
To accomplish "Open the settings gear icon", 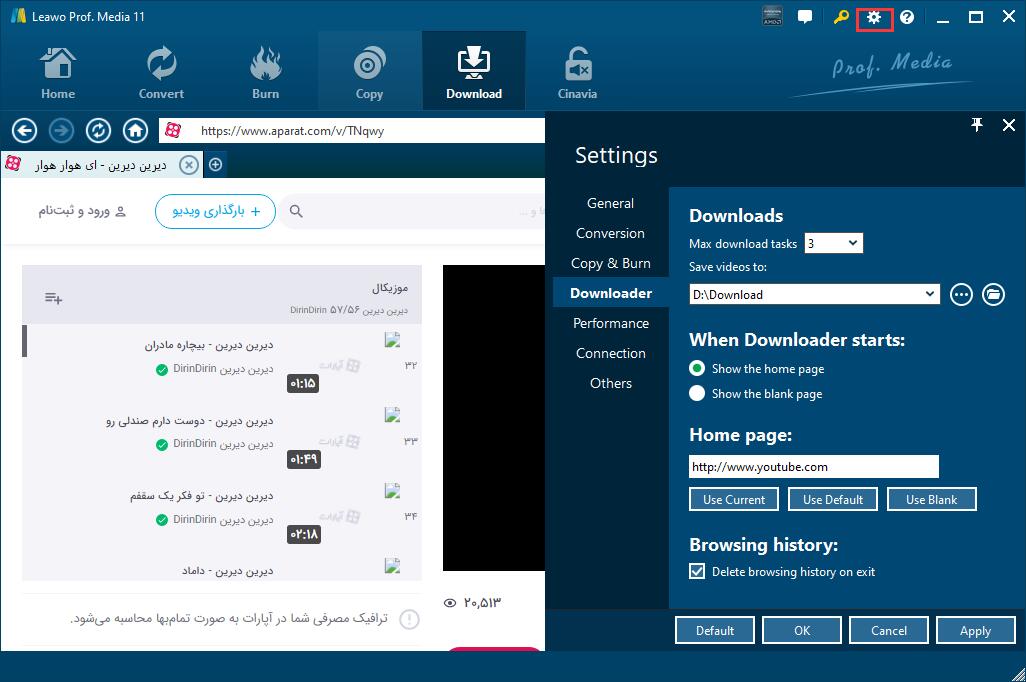I will pyautogui.click(x=874, y=17).
